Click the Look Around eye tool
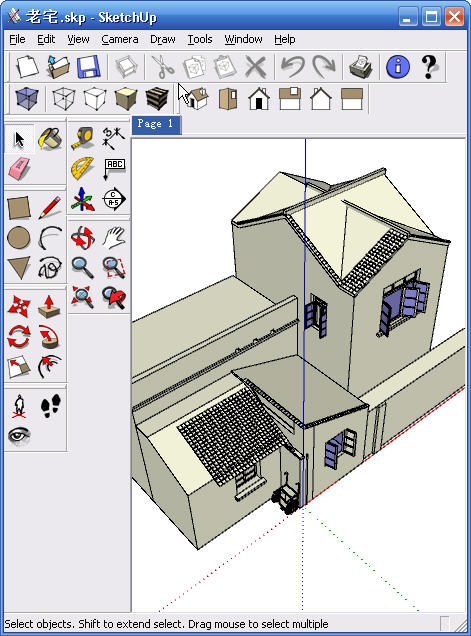Image resolution: width=471 pixels, height=636 pixels. point(19,436)
